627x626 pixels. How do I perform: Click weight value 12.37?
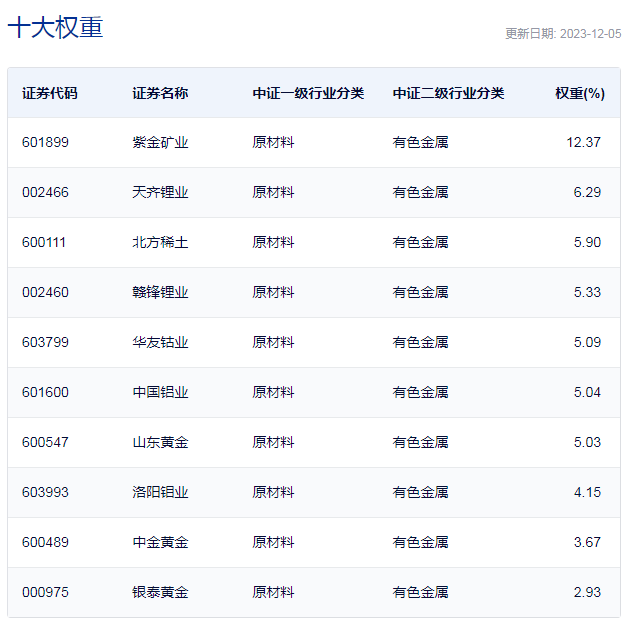(x=583, y=142)
